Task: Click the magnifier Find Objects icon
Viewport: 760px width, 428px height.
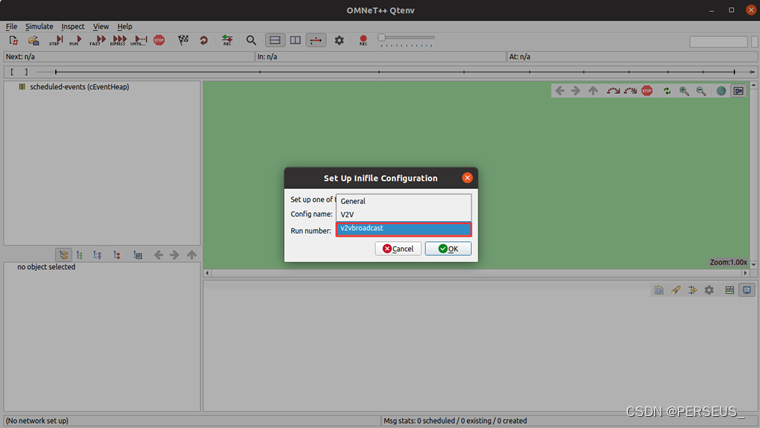Action: click(251, 41)
